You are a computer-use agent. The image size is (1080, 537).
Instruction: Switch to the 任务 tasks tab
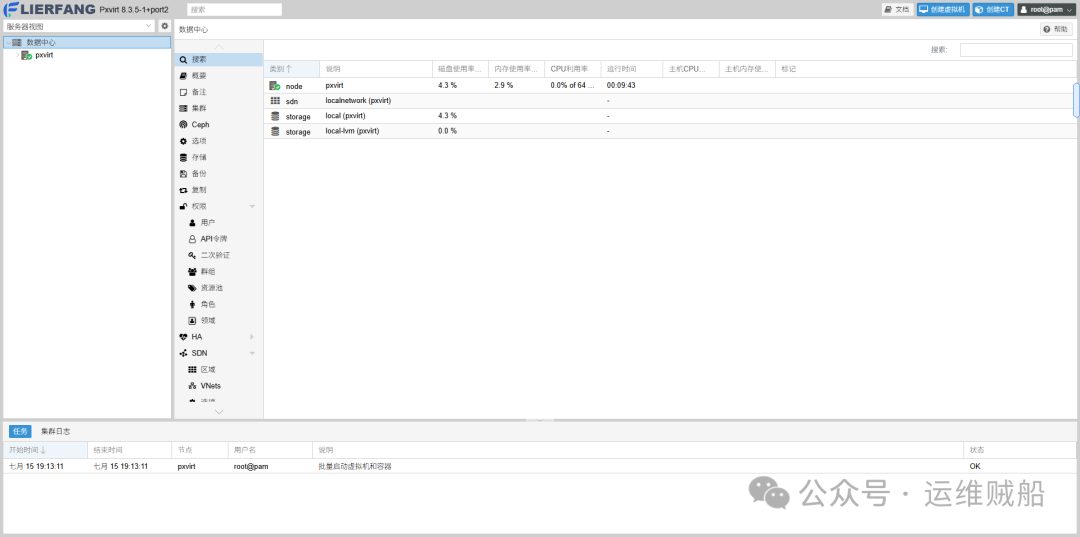[x=19, y=432]
